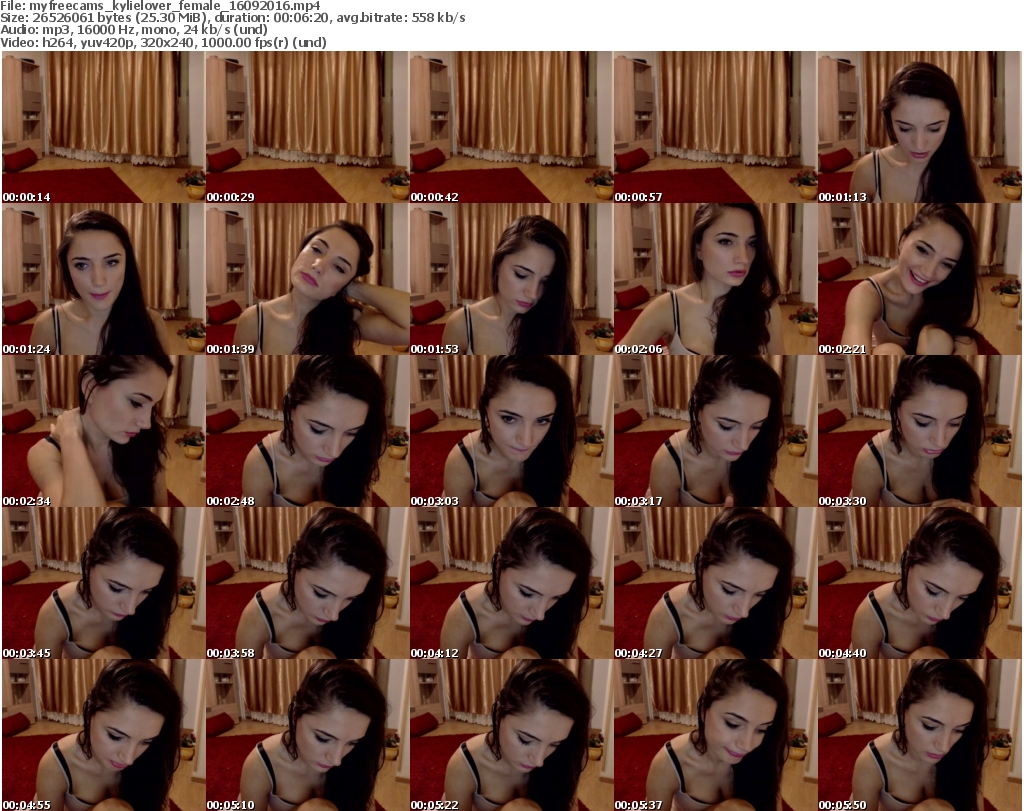Select the thumbnail at timestamp 00:04:55
This screenshot has width=1024, height=811.
[x=102, y=735]
